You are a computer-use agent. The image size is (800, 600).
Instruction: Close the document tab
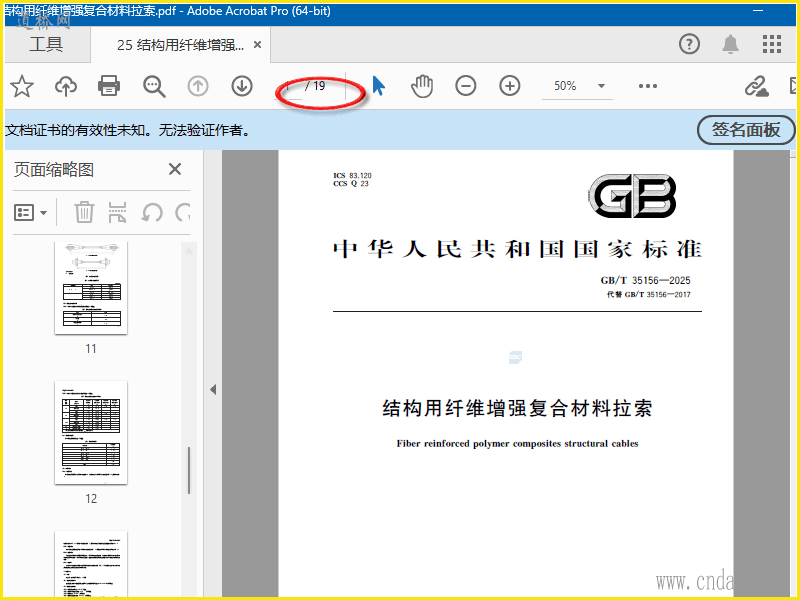click(258, 45)
